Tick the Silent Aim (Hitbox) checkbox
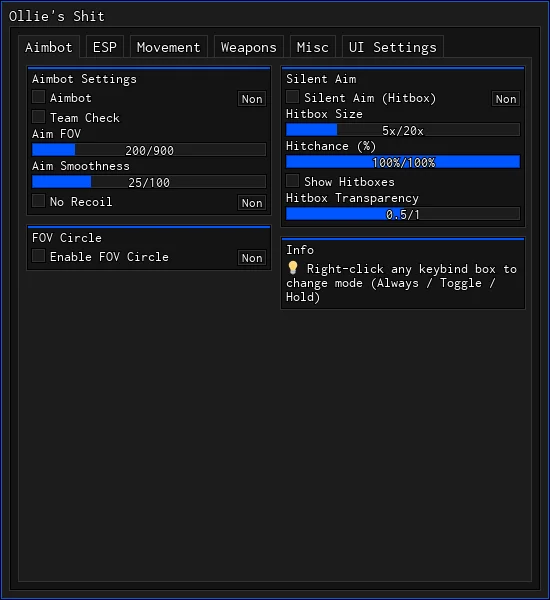This screenshot has height=600, width=550. (292, 97)
